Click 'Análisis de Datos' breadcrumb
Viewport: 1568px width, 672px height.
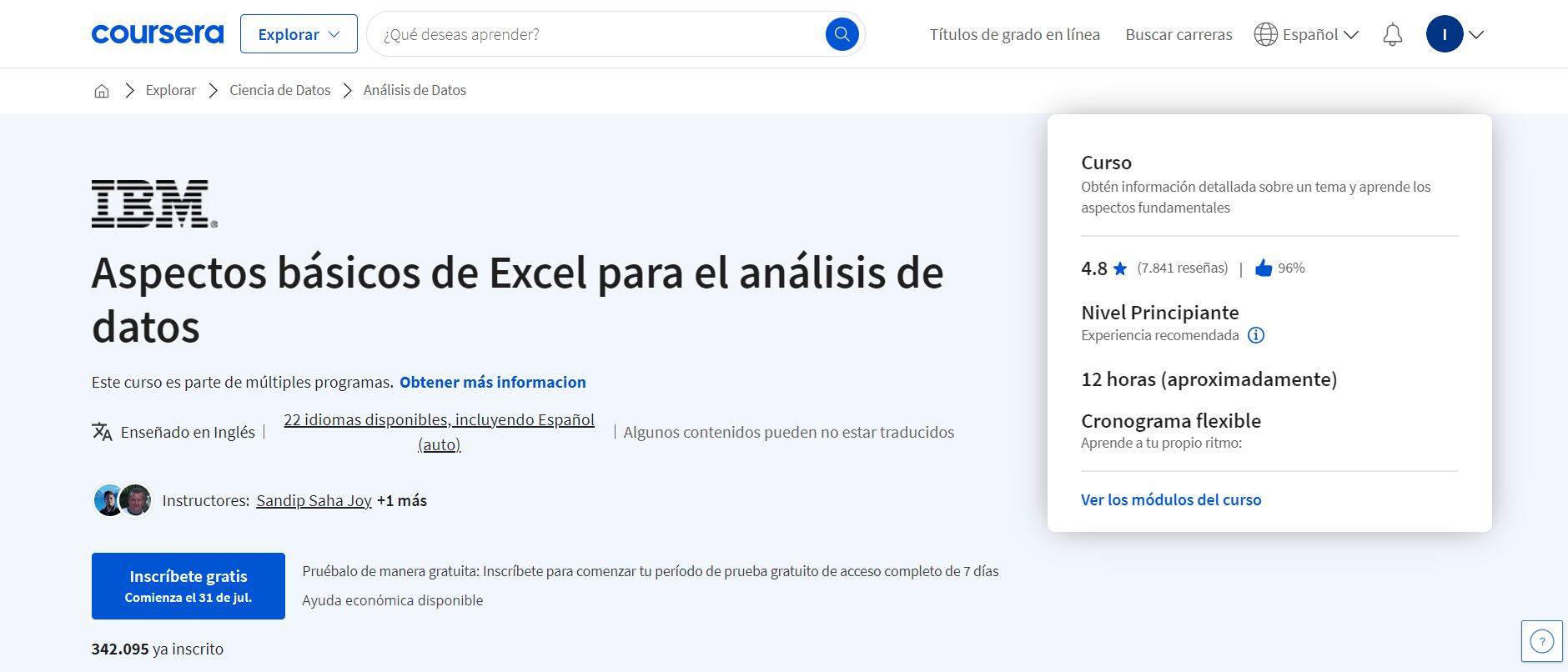click(x=415, y=90)
